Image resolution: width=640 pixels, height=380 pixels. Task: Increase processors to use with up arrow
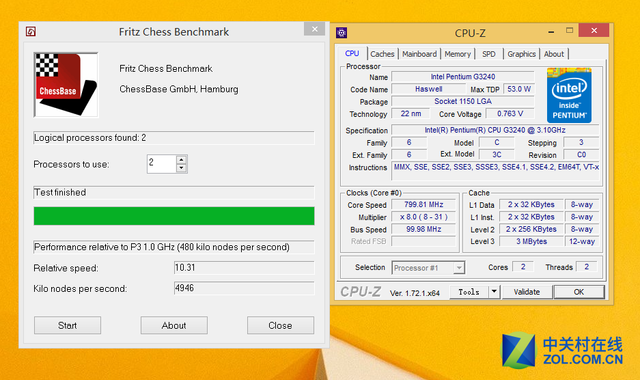[x=182, y=160]
